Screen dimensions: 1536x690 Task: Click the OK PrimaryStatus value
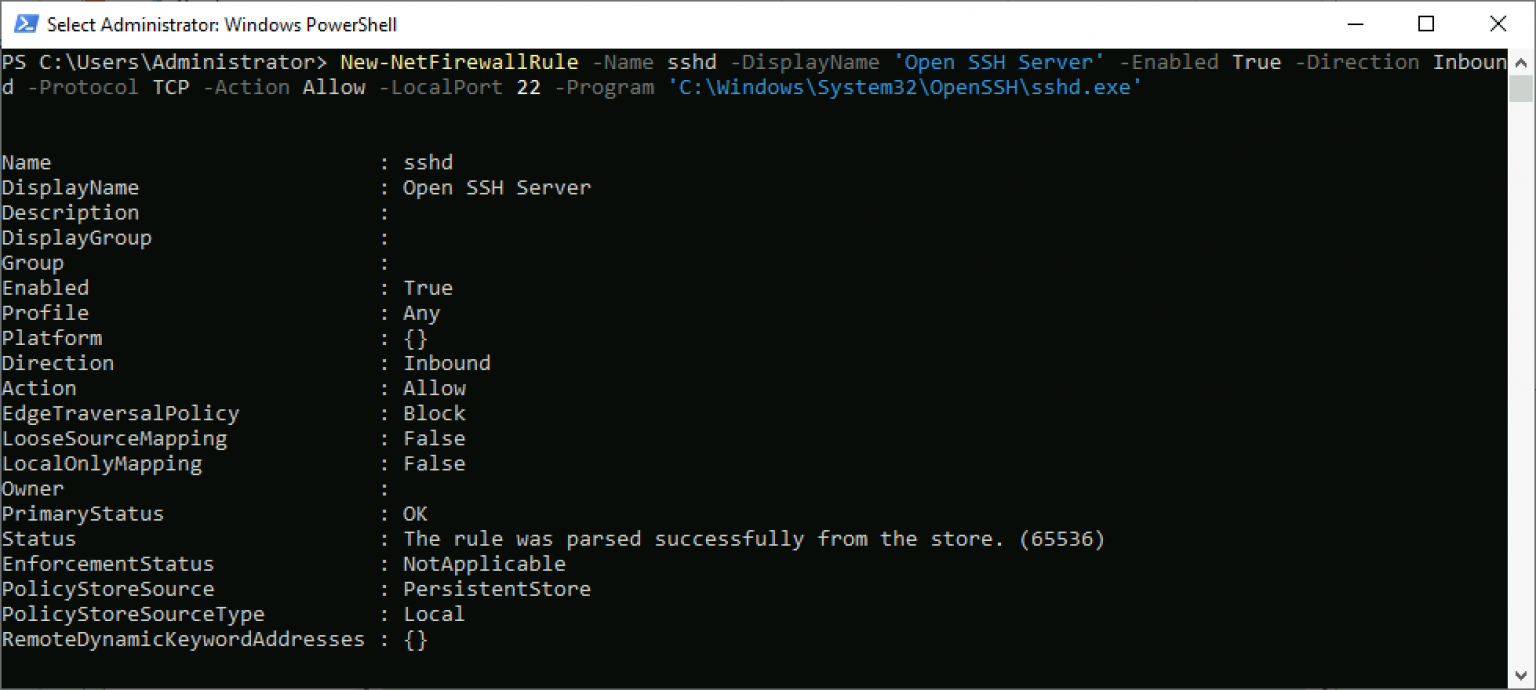(414, 513)
